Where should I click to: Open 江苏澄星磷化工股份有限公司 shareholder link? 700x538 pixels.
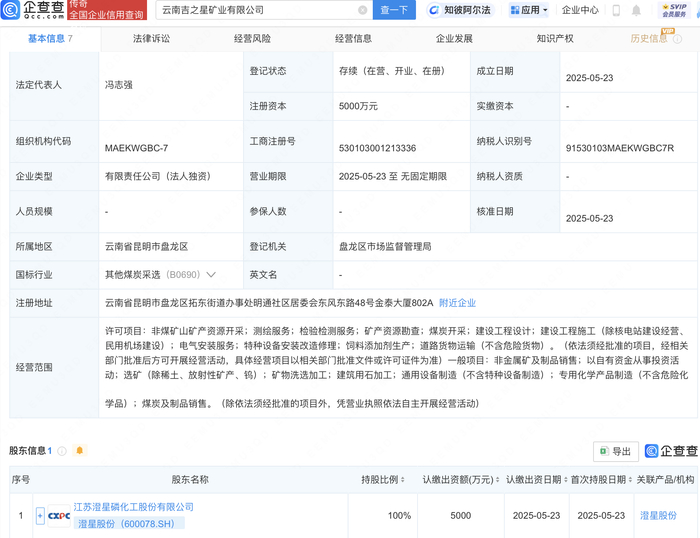(x=134, y=507)
